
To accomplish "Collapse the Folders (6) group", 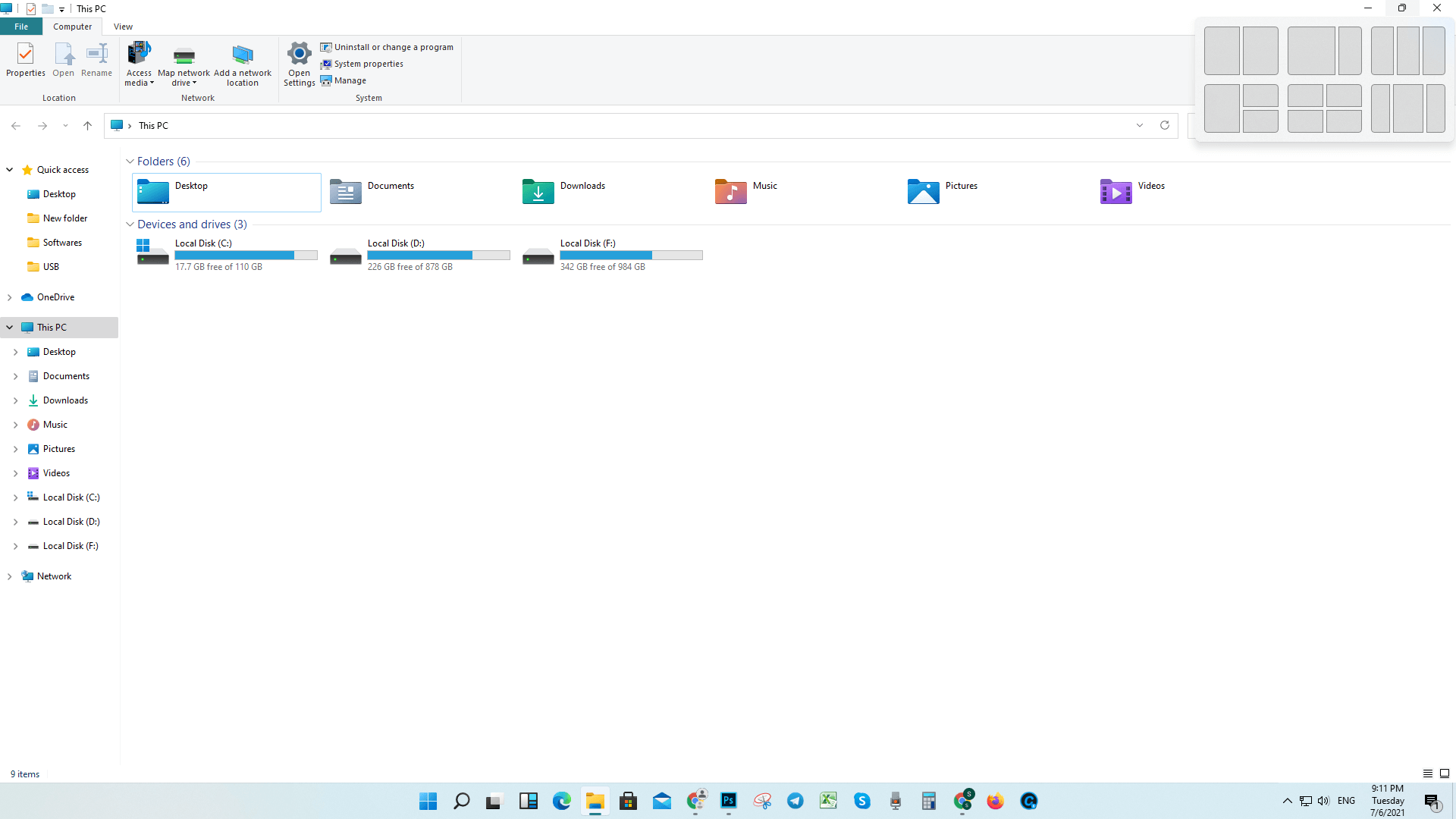I will tap(130, 162).
